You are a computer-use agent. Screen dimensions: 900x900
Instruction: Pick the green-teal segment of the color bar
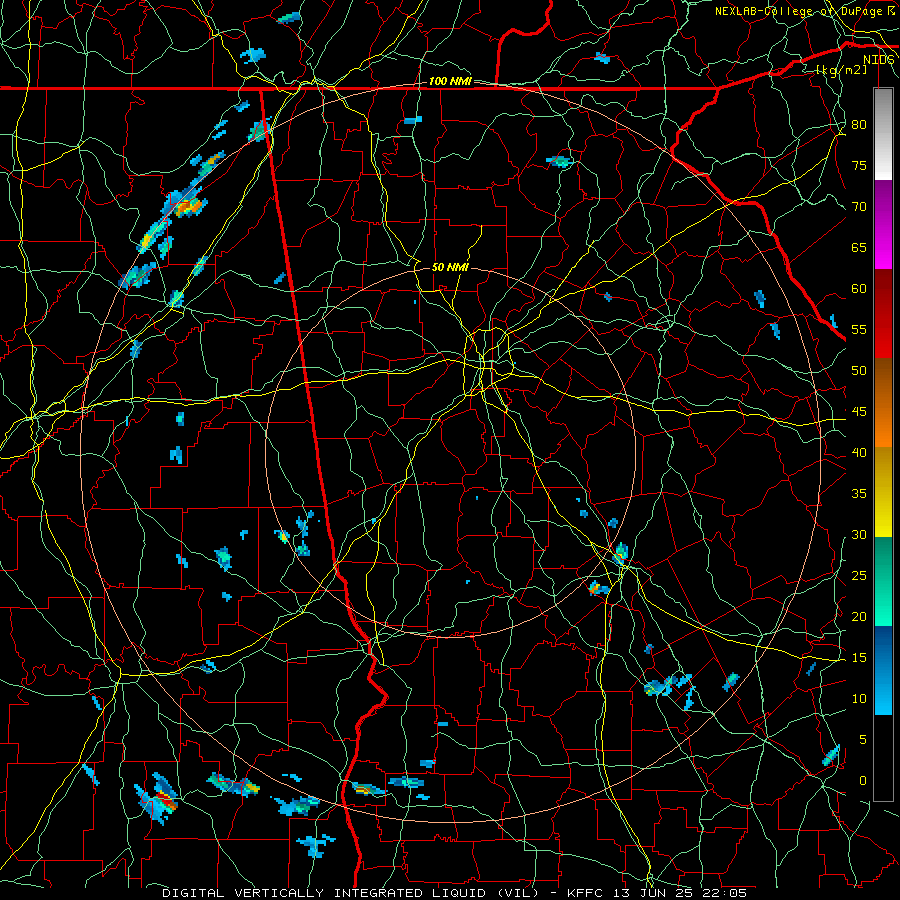coord(883,581)
